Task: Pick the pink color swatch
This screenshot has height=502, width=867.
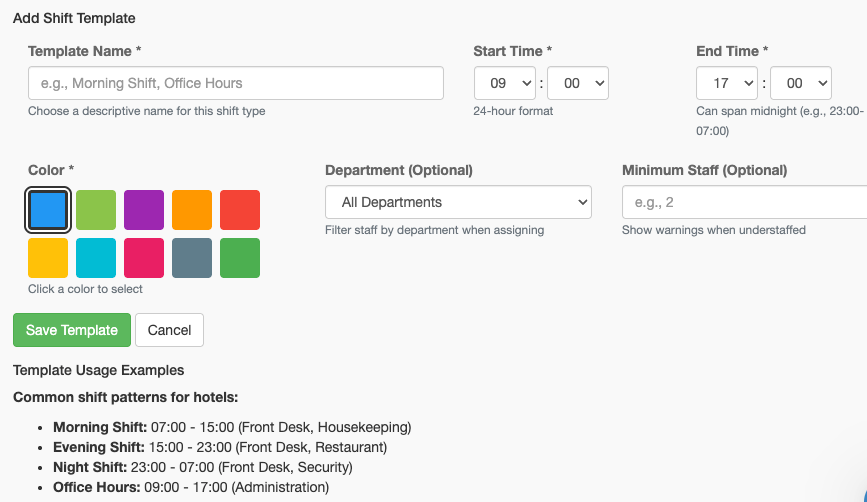Action: (x=144, y=258)
